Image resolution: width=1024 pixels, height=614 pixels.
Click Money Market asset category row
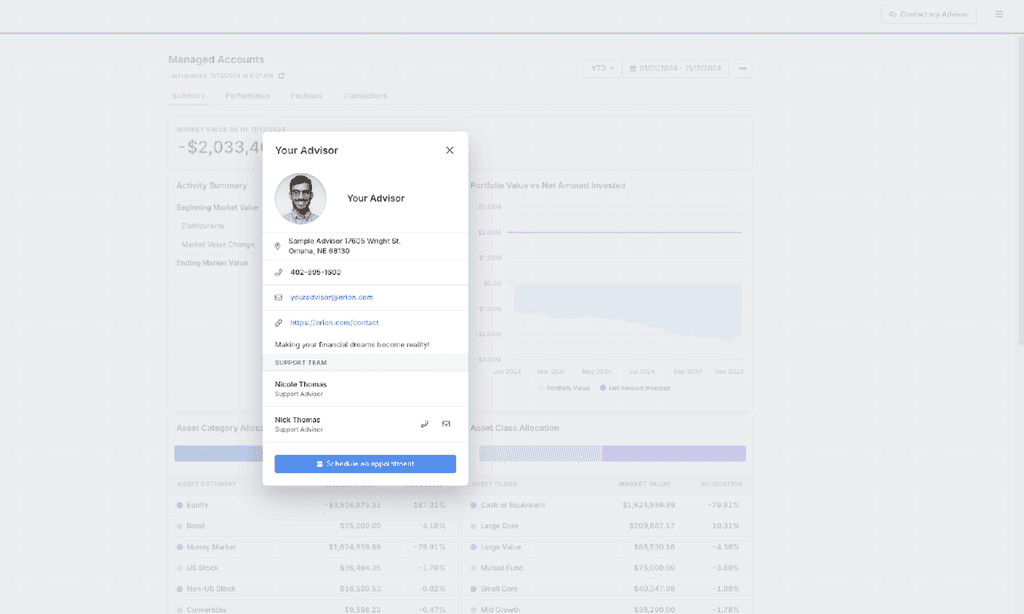click(x=313, y=547)
